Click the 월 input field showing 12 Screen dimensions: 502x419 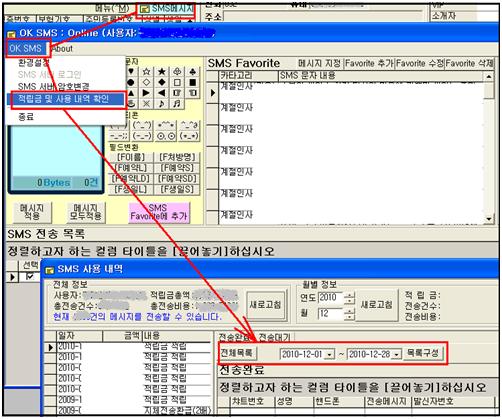point(331,313)
